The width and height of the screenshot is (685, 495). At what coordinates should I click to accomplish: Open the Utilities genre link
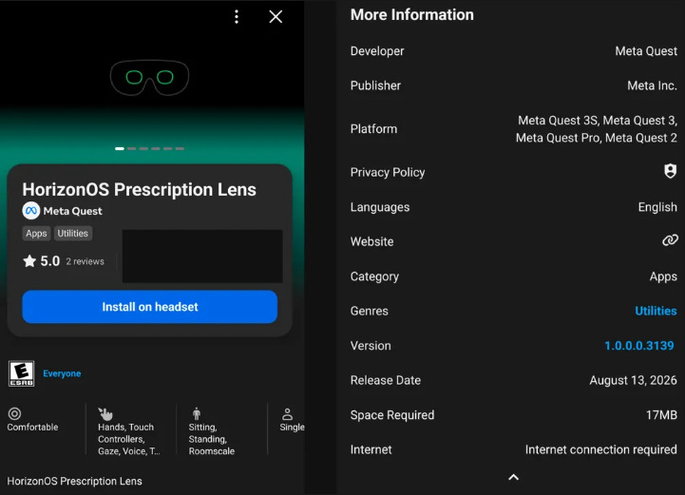(656, 311)
